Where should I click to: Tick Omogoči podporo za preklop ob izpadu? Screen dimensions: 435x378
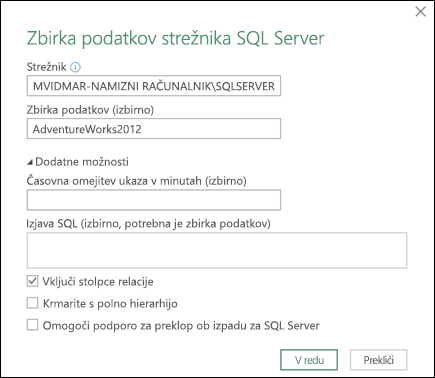click(x=32, y=325)
